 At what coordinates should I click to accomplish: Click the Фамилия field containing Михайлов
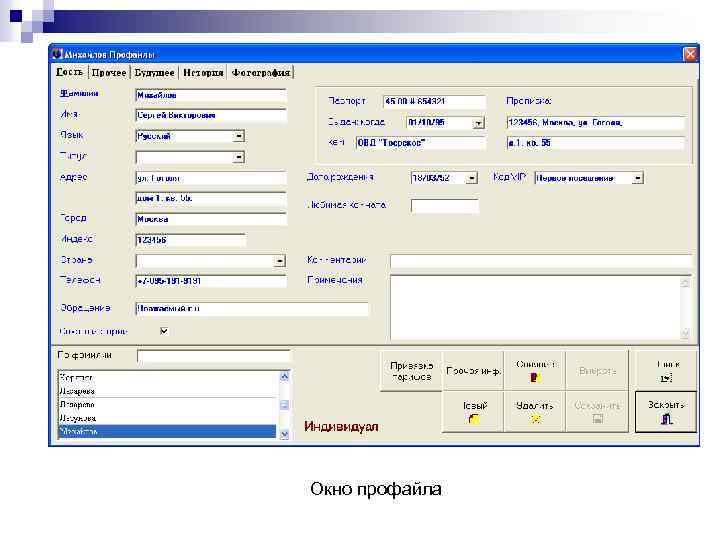pos(211,96)
